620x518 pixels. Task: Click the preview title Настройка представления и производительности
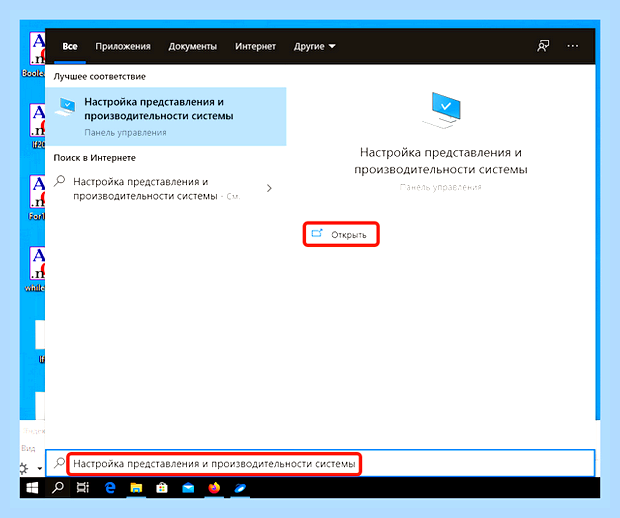click(x=440, y=161)
